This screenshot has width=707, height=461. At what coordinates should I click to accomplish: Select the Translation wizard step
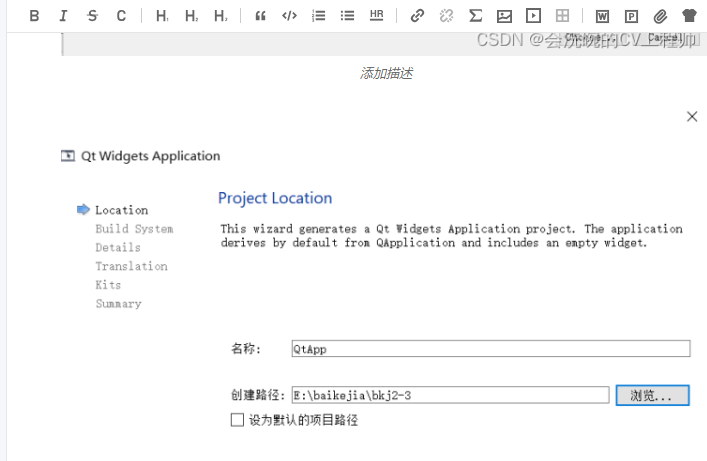click(132, 267)
